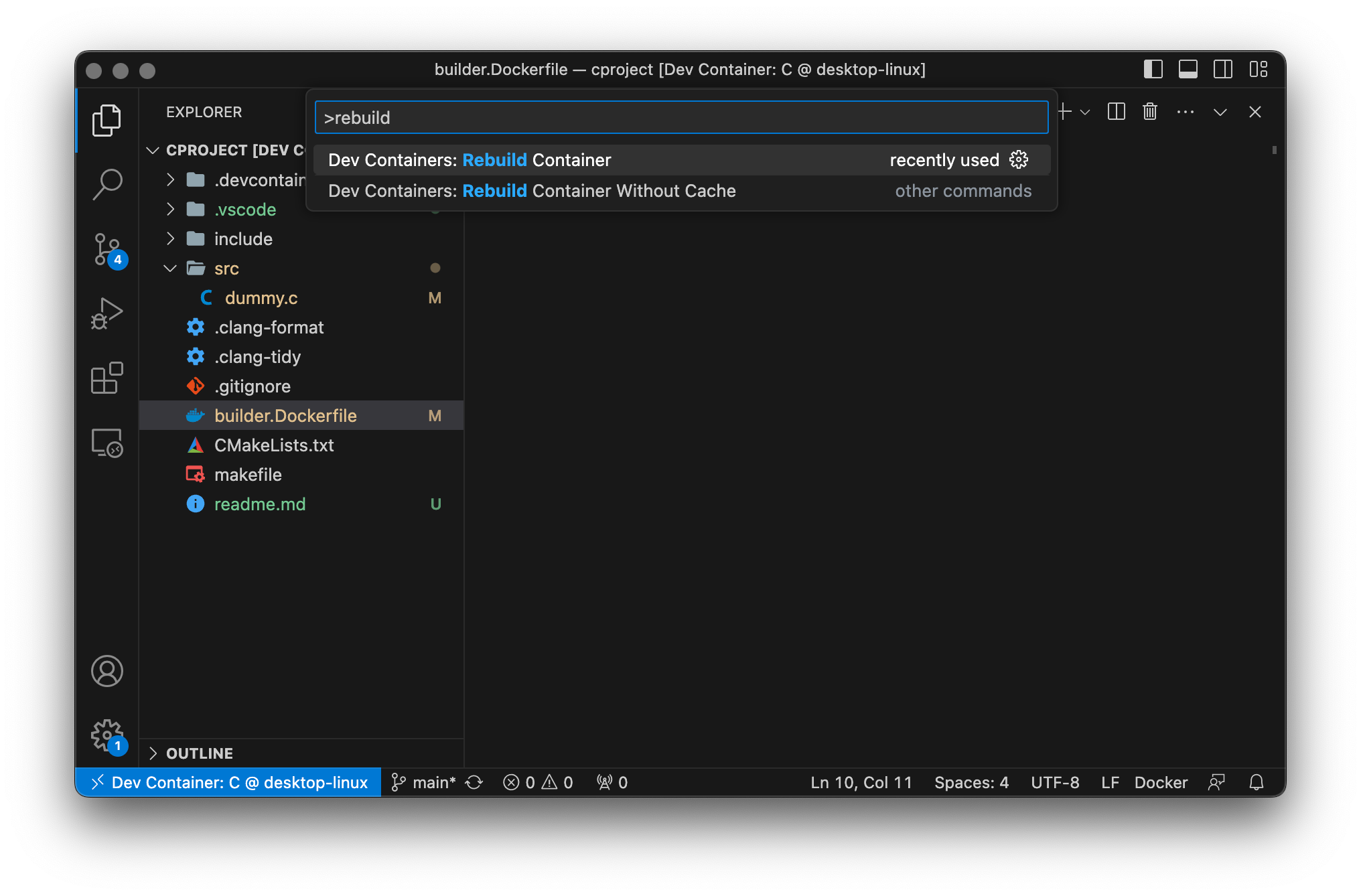Open Run and Debug view
This screenshot has height=896, width=1361.
(x=107, y=313)
